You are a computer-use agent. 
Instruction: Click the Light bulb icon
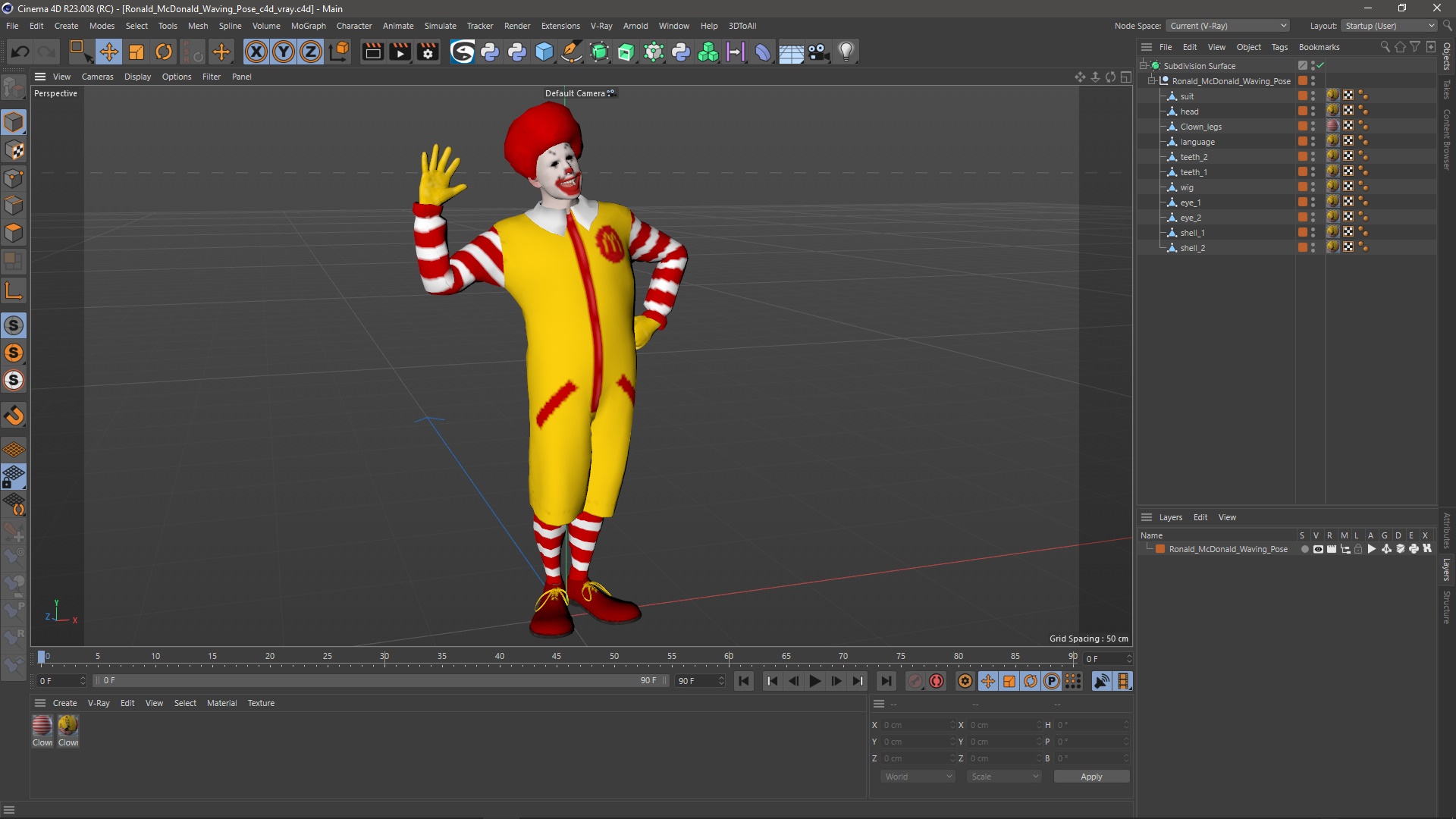(846, 52)
